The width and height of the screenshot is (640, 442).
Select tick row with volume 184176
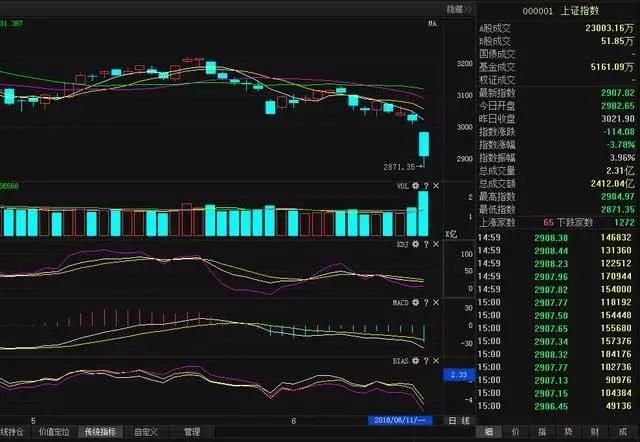tap(554, 354)
